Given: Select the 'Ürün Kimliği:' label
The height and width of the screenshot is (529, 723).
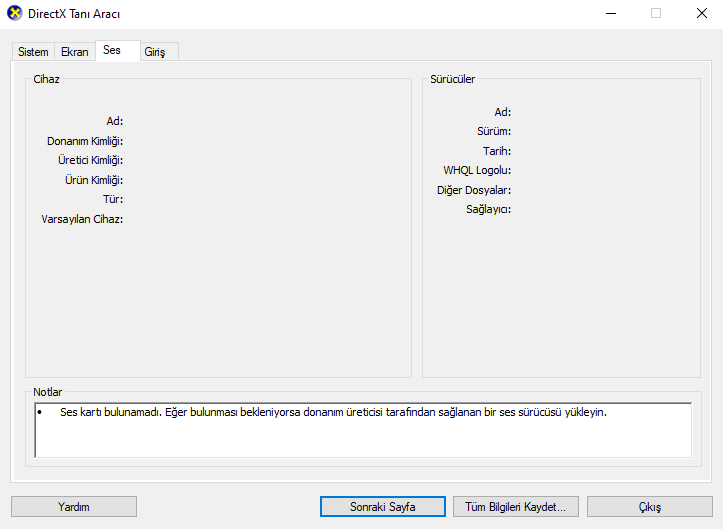Looking at the screenshot, I should point(94,180).
